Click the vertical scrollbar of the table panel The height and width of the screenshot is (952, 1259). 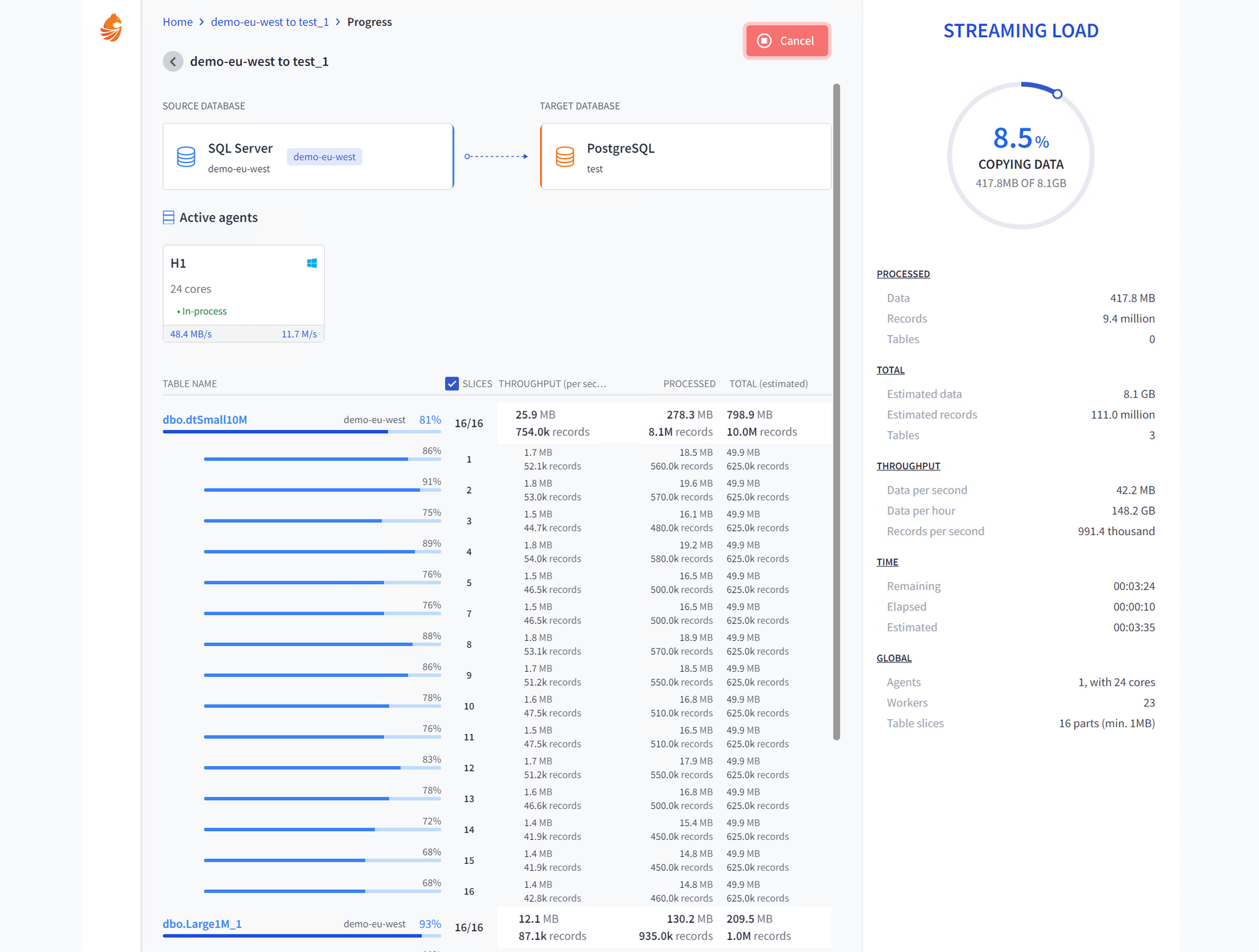coord(836,409)
